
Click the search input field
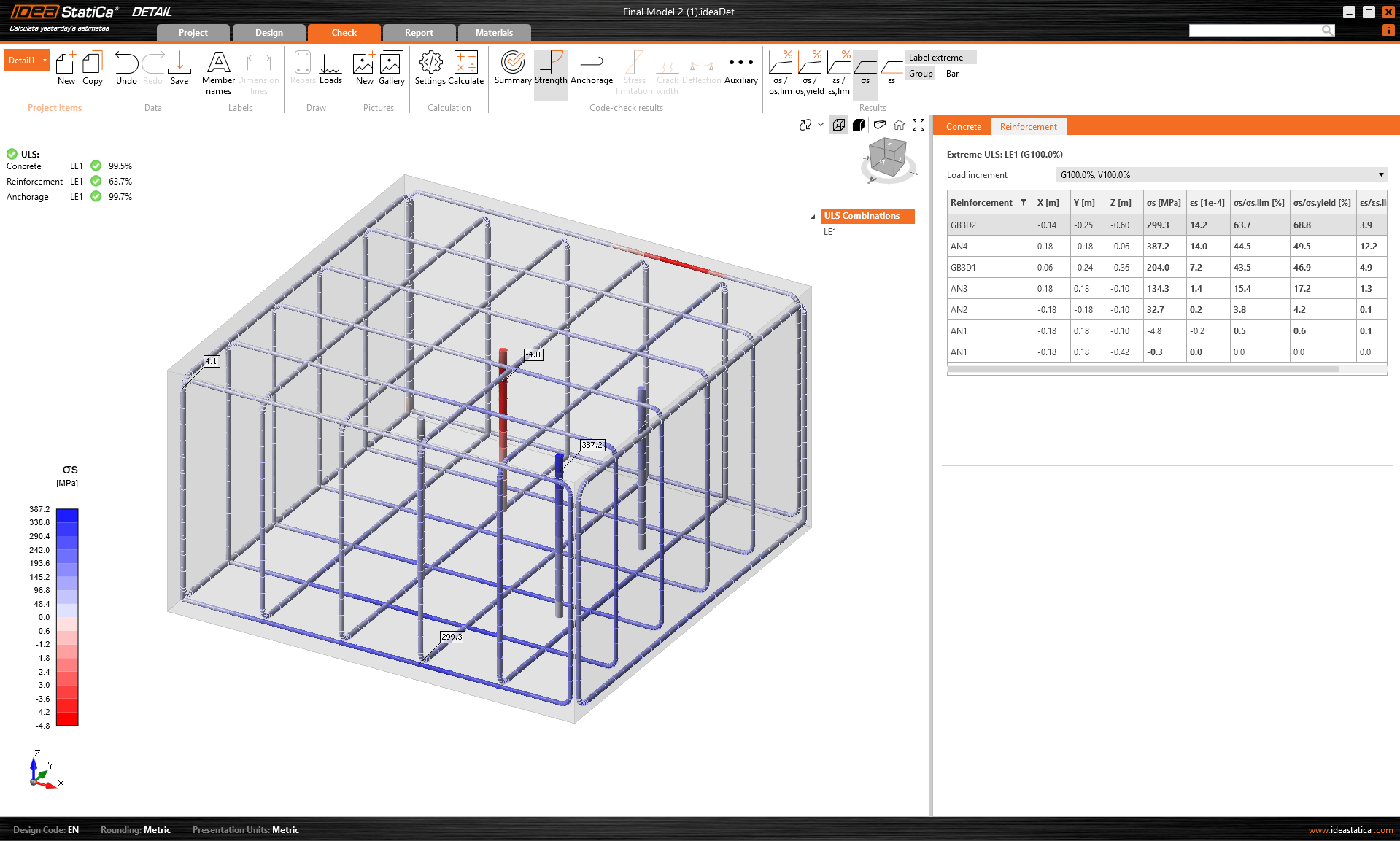1255,30
